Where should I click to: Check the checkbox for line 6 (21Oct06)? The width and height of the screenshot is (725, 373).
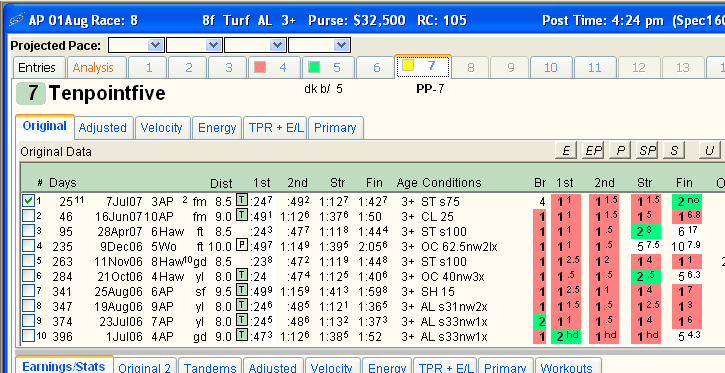(29, 276)
